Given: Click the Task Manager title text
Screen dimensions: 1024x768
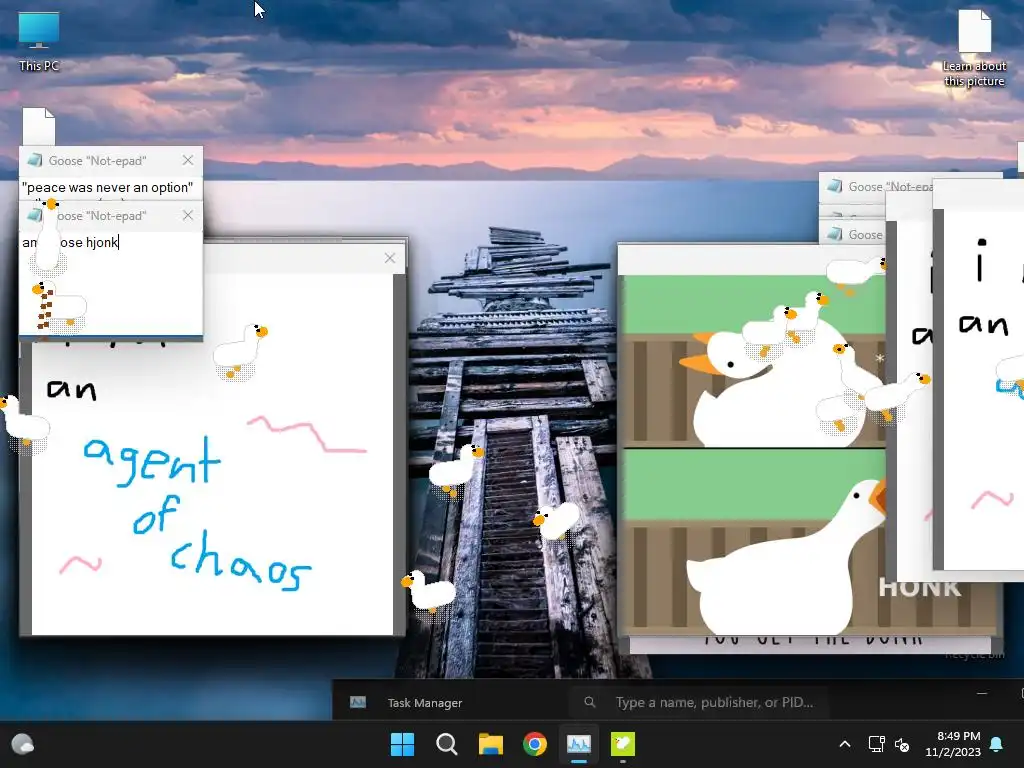Looking at the screenshot, I should [x=424, y=703].
